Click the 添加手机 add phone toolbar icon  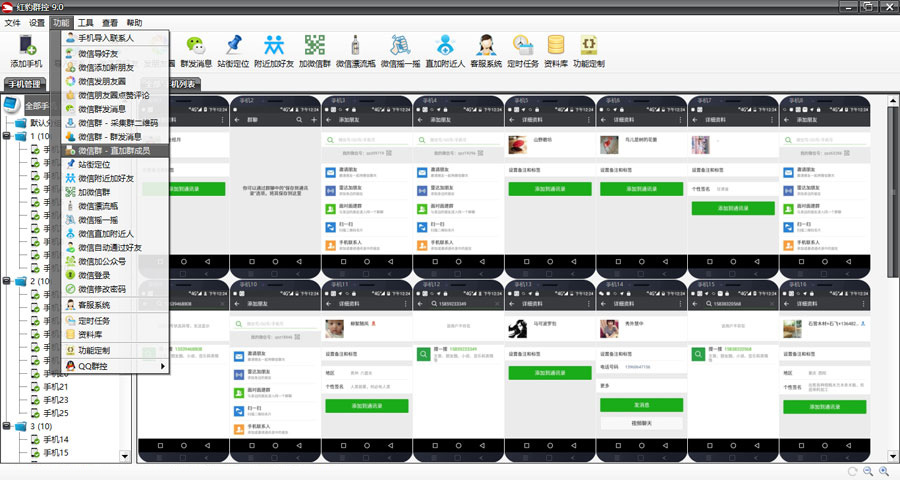(26, 51)
